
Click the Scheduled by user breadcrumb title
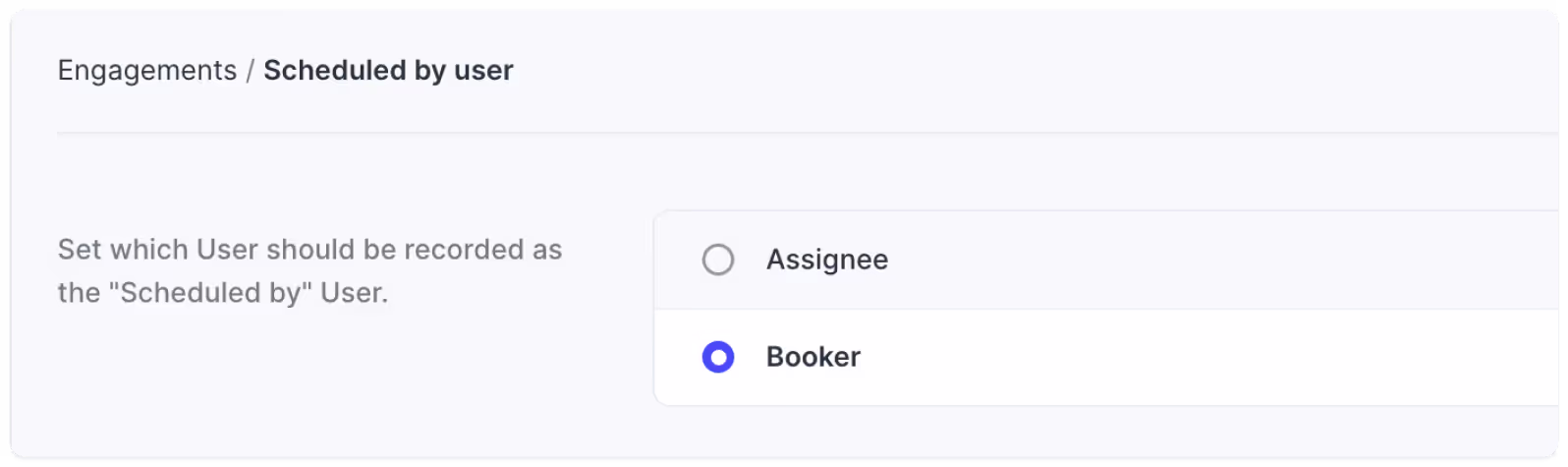click(x=388, y=71)
